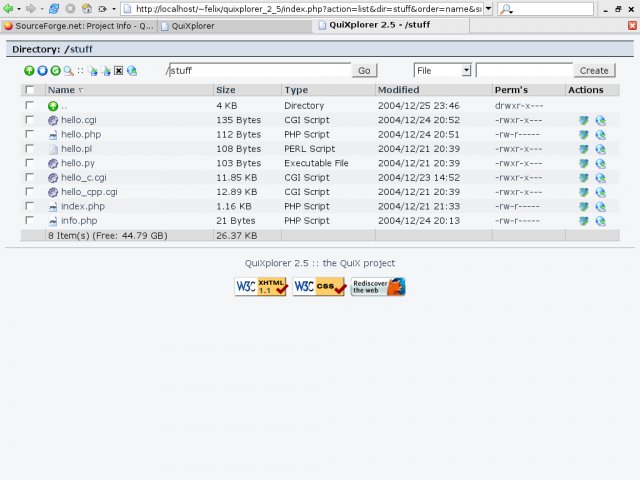Click the download icon for hello.cgi

click(x=584, y=120)
